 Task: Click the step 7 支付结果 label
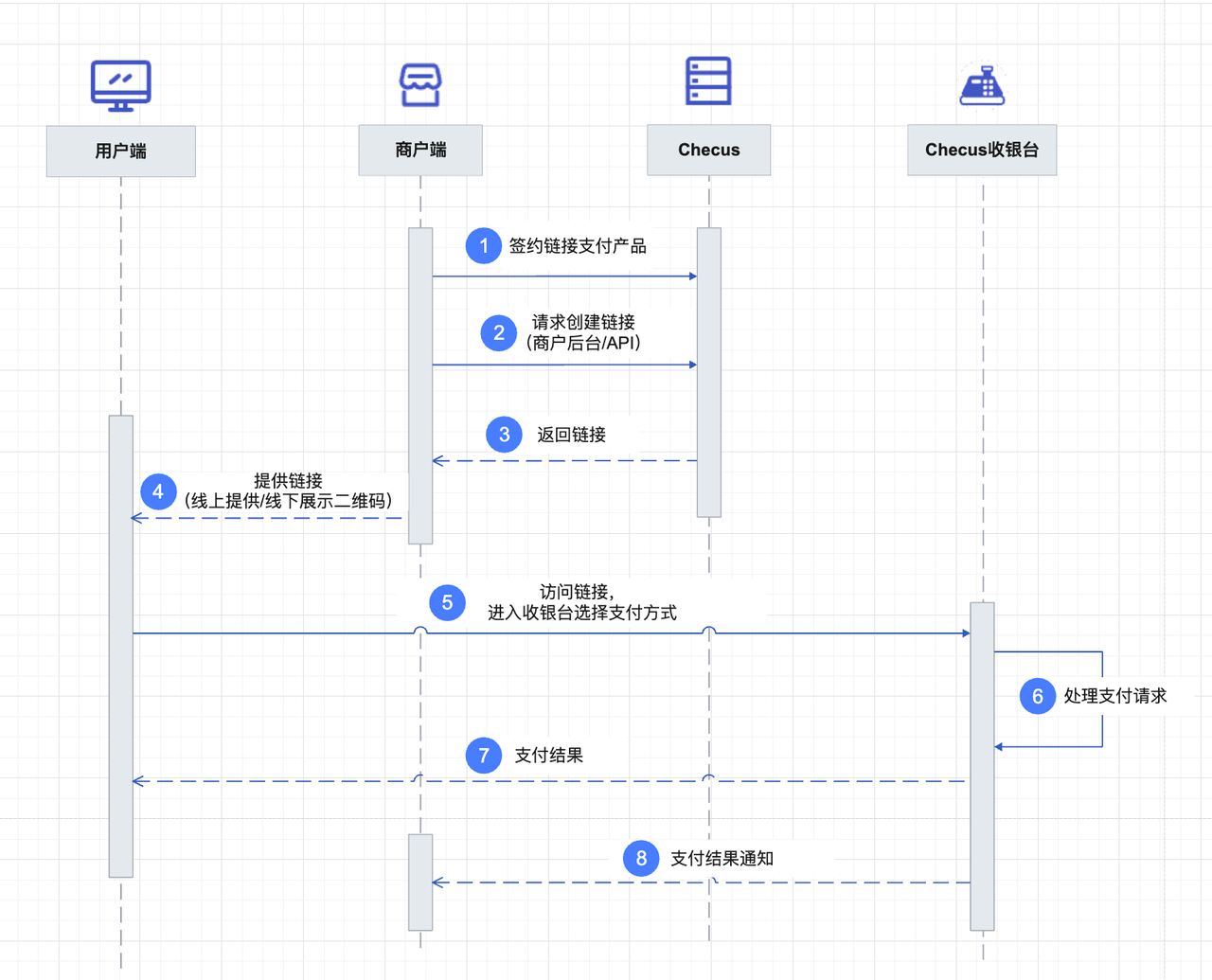coord(548,756)
